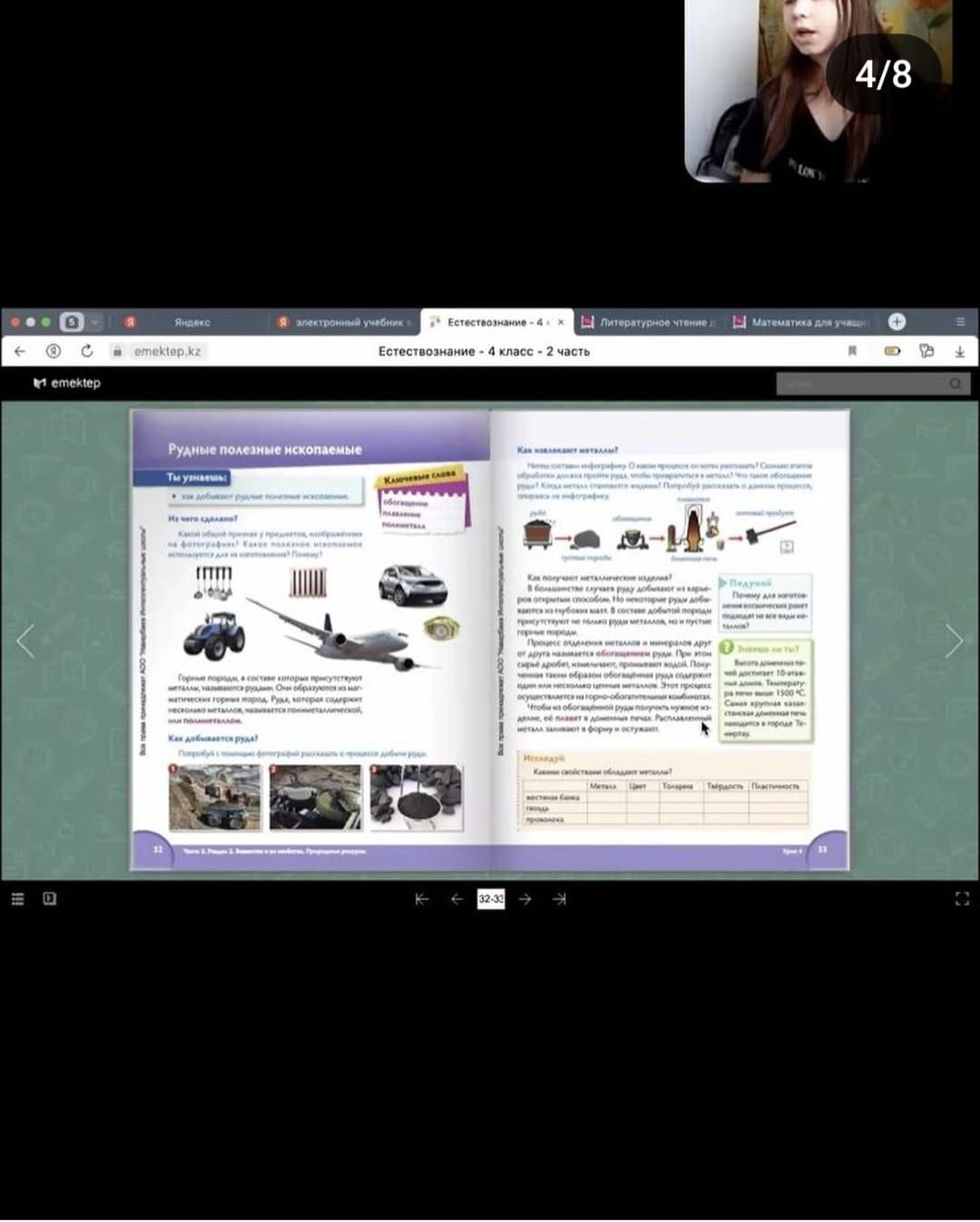Switch to the Яндекс tab
980x1222 pixels.
pos(191,322)
